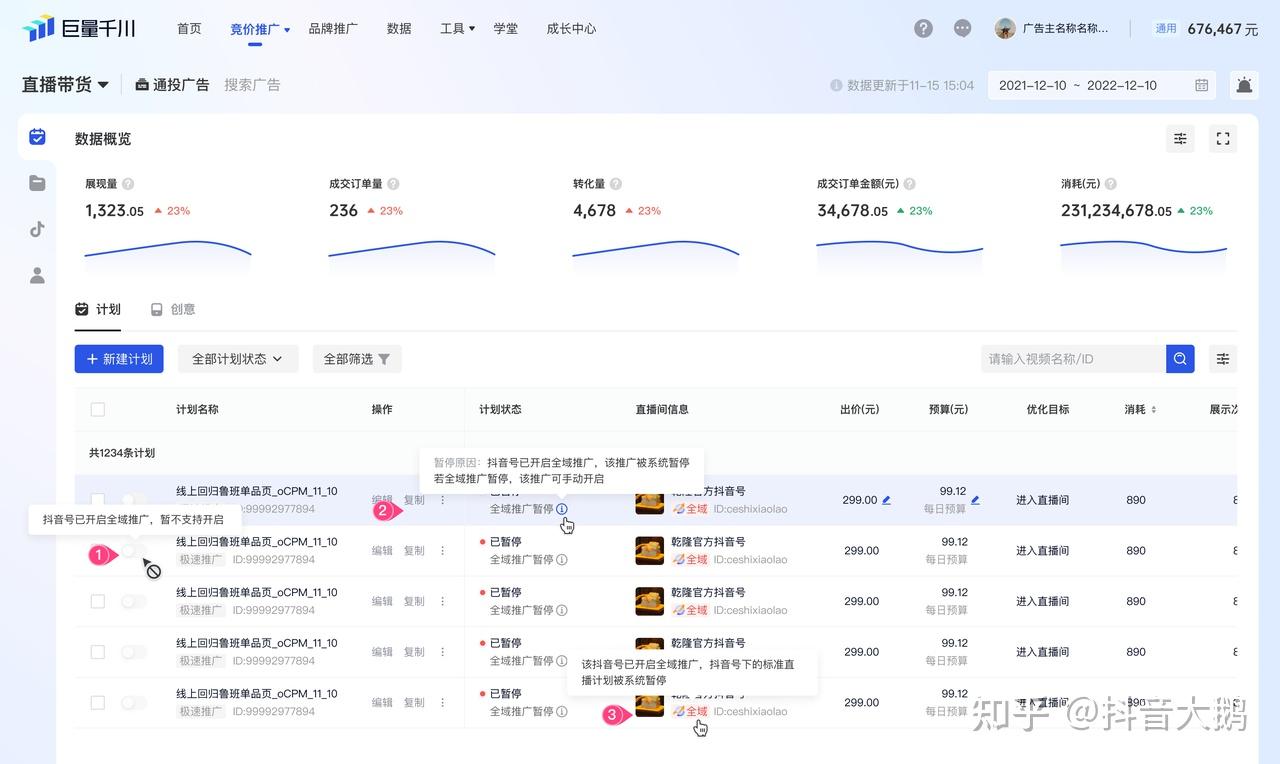Click 复制 in the fifth plan row
This screenshot has width=1280, height=764.
[414, 703]
